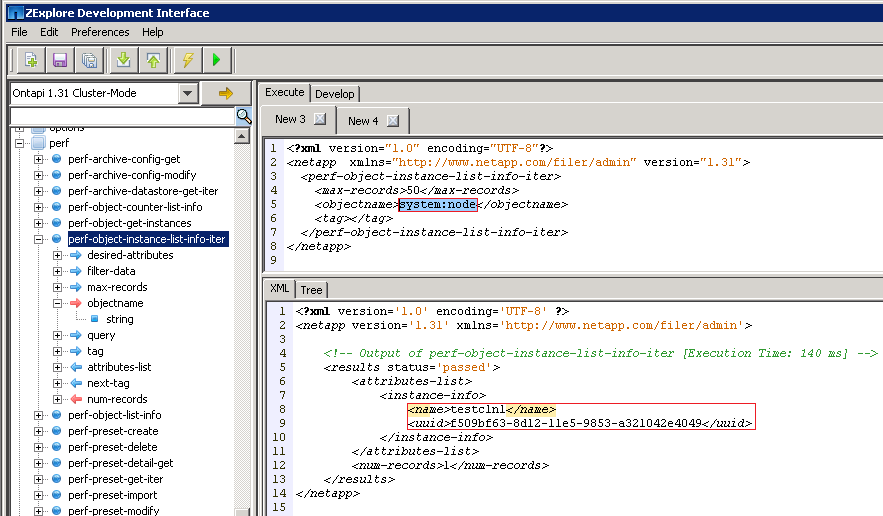Viewport: 883px width, 516px height.
Task: Select the New 3 tab
Action: (290, 119)
